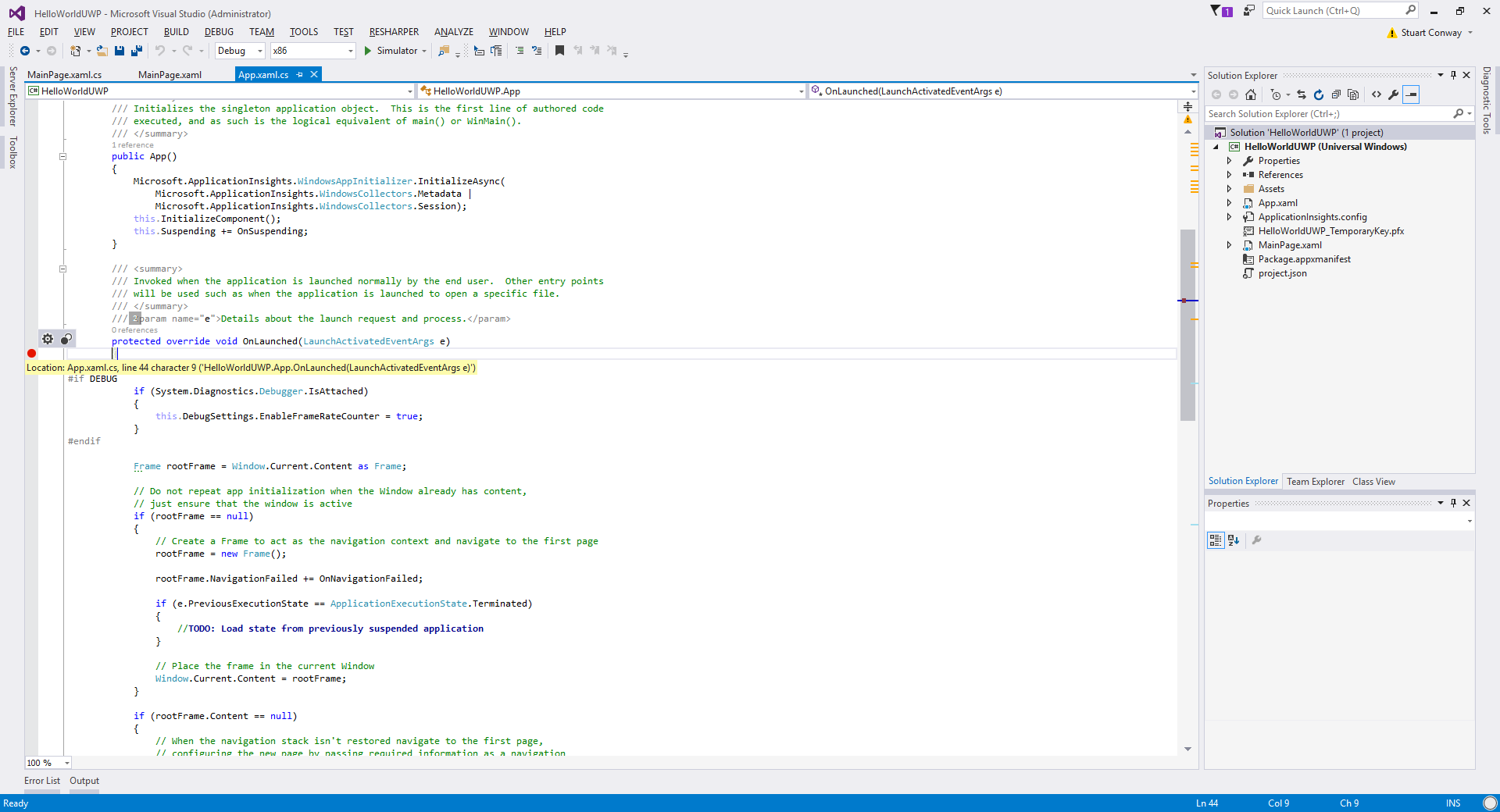Expand the MainPage.xaml node in Solution Explorer

pyautogui.click(x=1229, y=245)
